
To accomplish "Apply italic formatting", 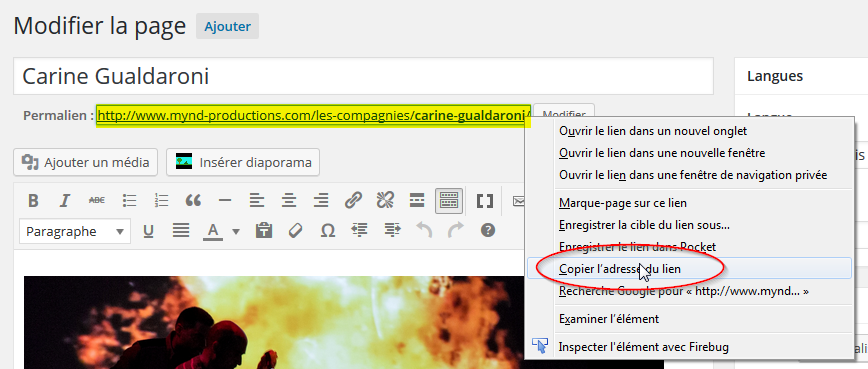I will tap(65, 200).
